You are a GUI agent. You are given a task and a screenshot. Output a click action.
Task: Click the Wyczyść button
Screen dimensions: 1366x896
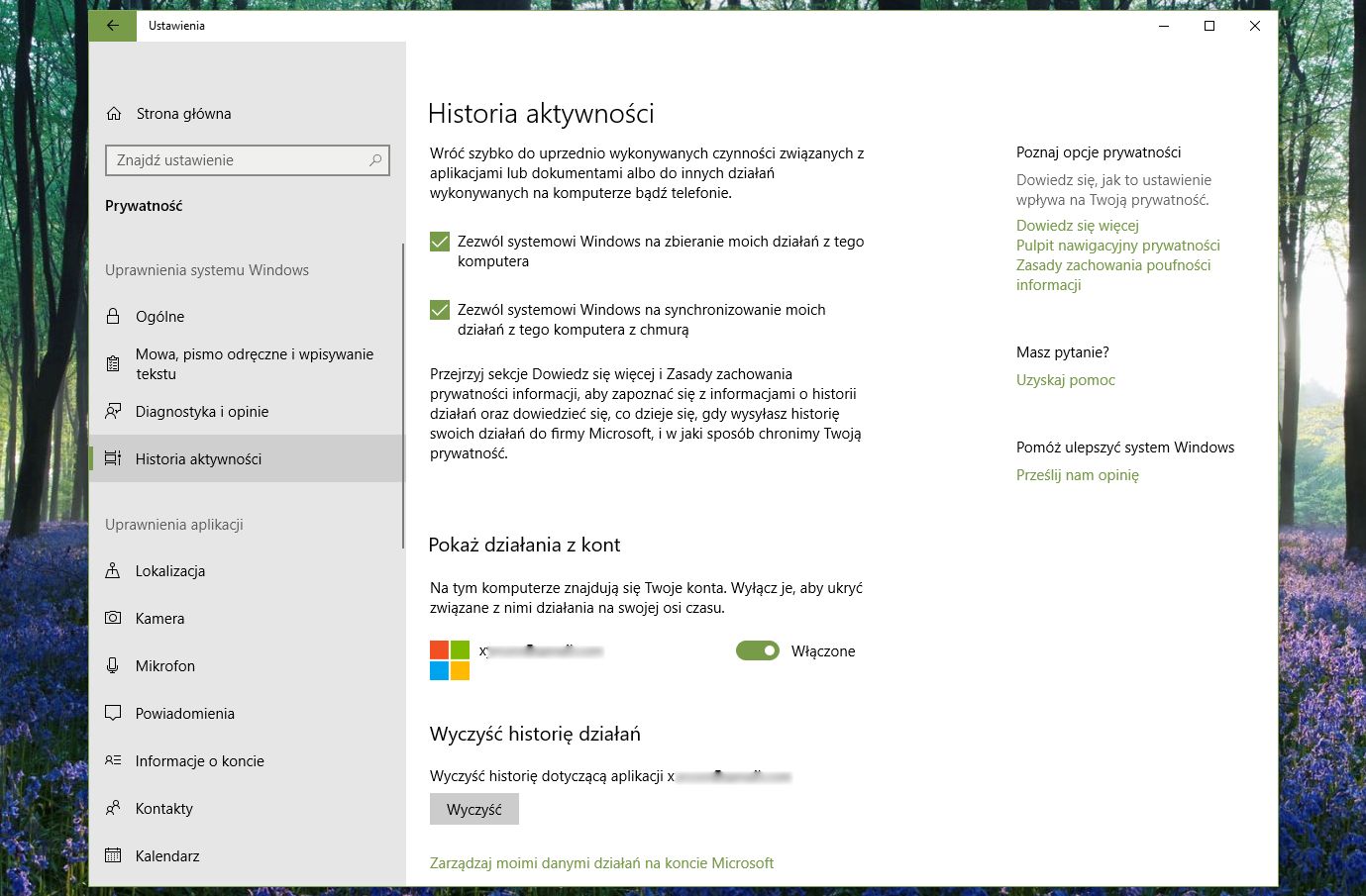(474, 810)
